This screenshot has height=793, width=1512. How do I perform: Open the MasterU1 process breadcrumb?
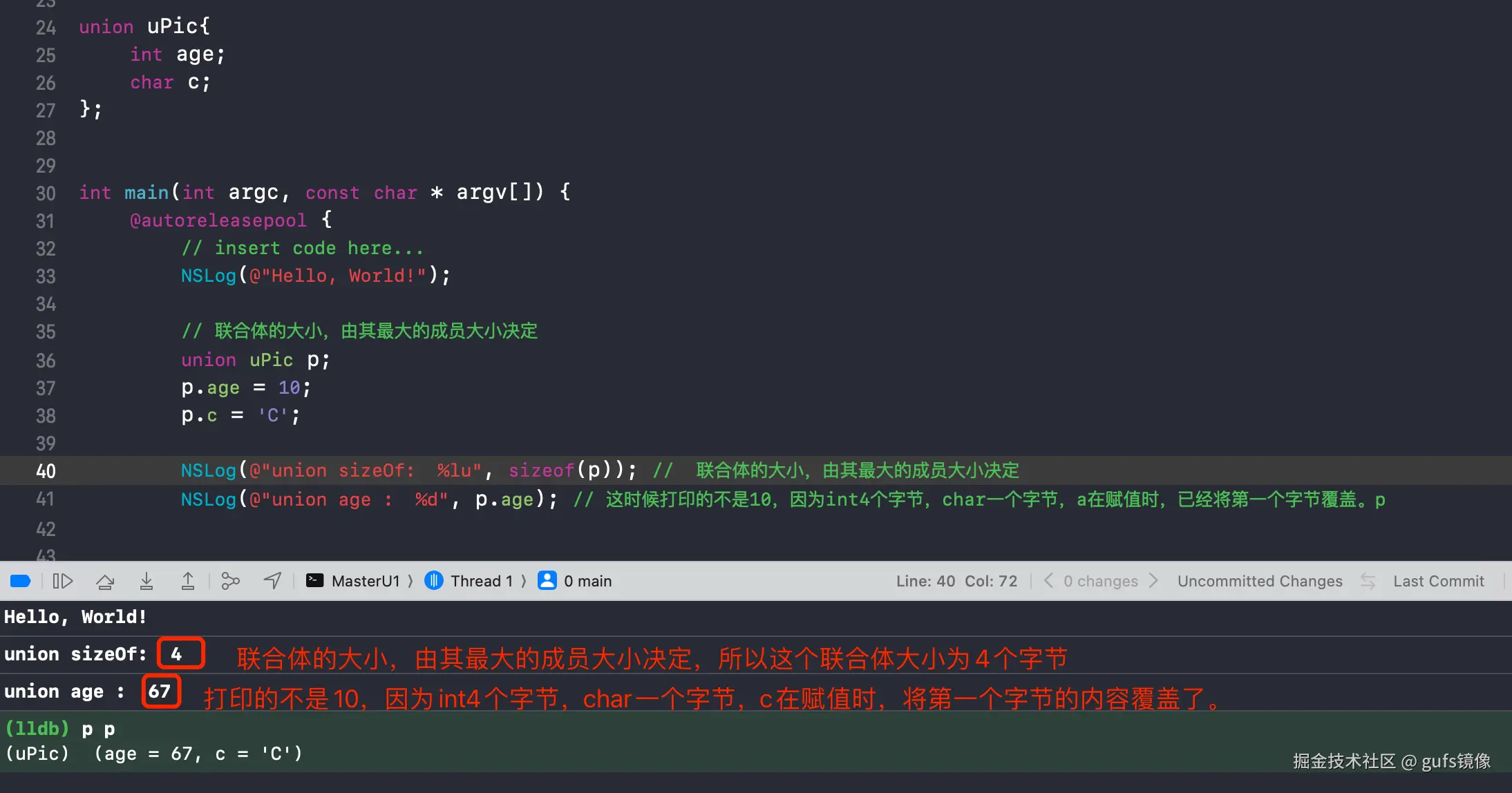pos(366,581)
